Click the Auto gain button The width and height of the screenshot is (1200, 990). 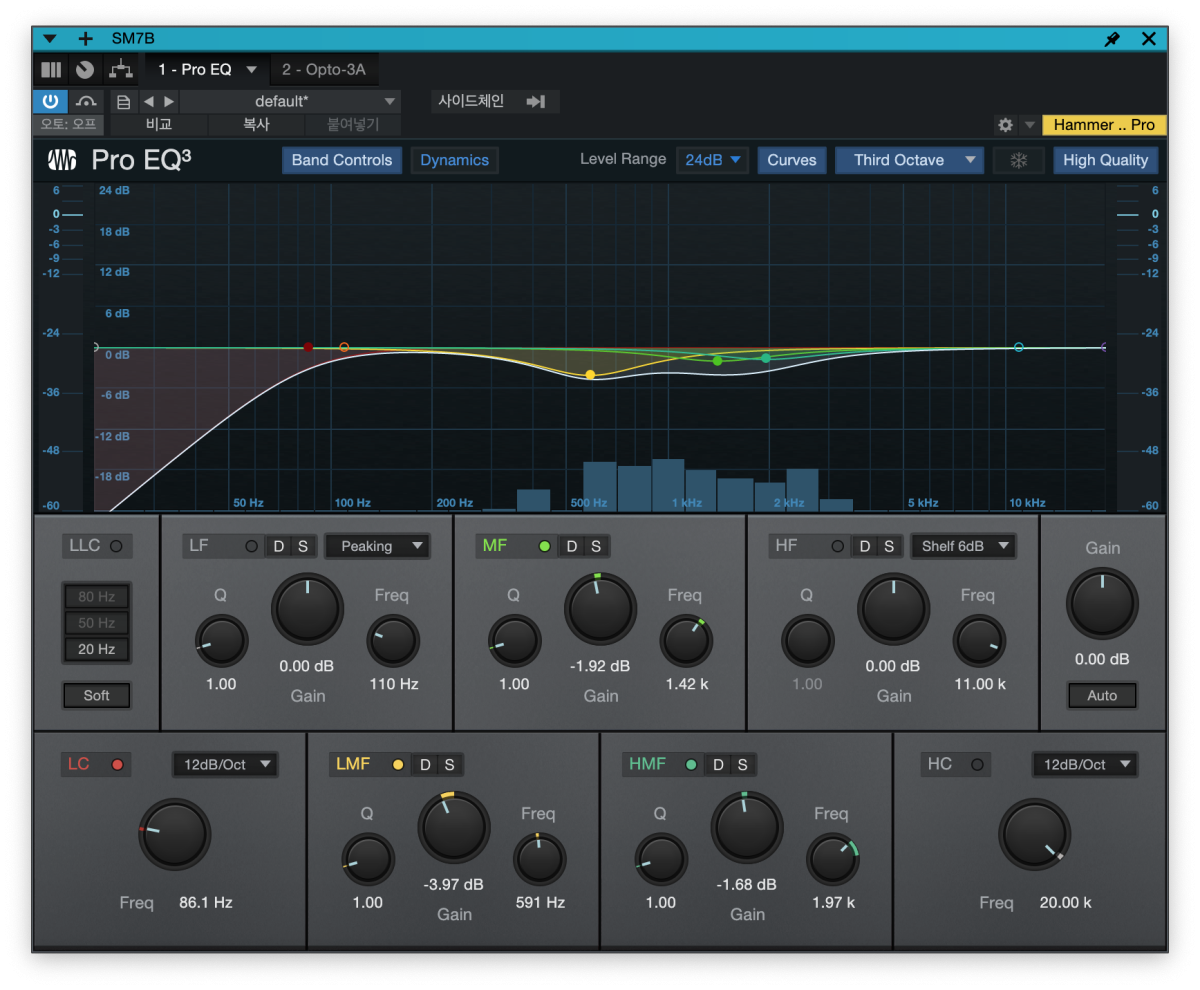(1102, 695)
